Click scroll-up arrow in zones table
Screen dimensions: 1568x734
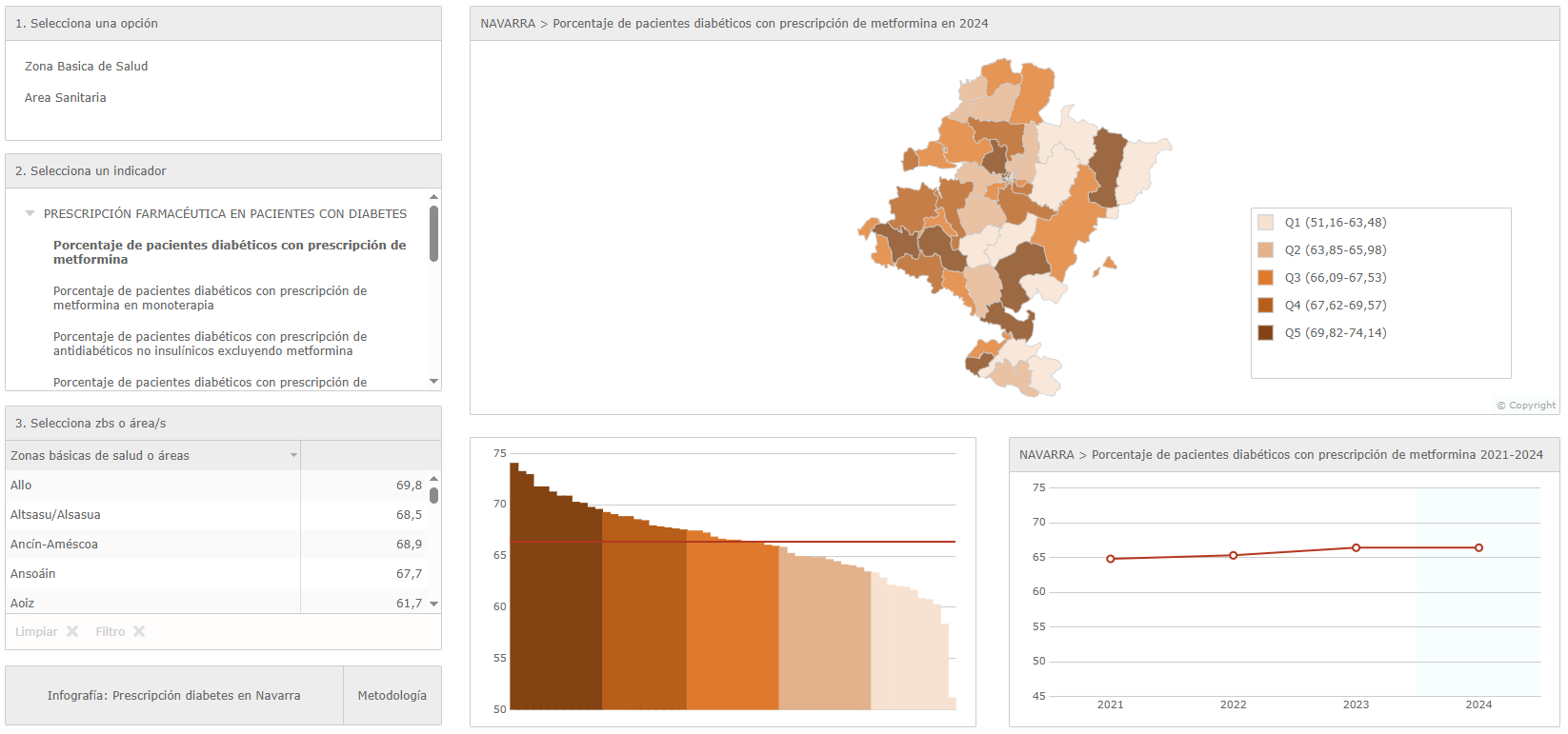pos(433,479)
